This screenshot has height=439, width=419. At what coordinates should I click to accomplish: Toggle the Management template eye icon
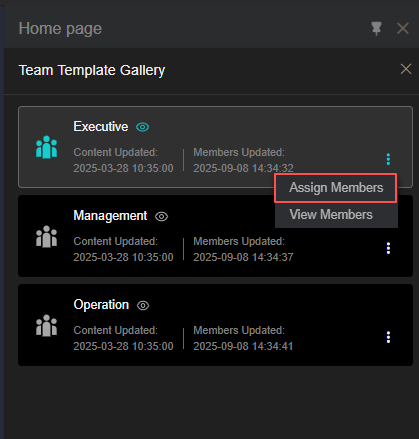[162, 216]
